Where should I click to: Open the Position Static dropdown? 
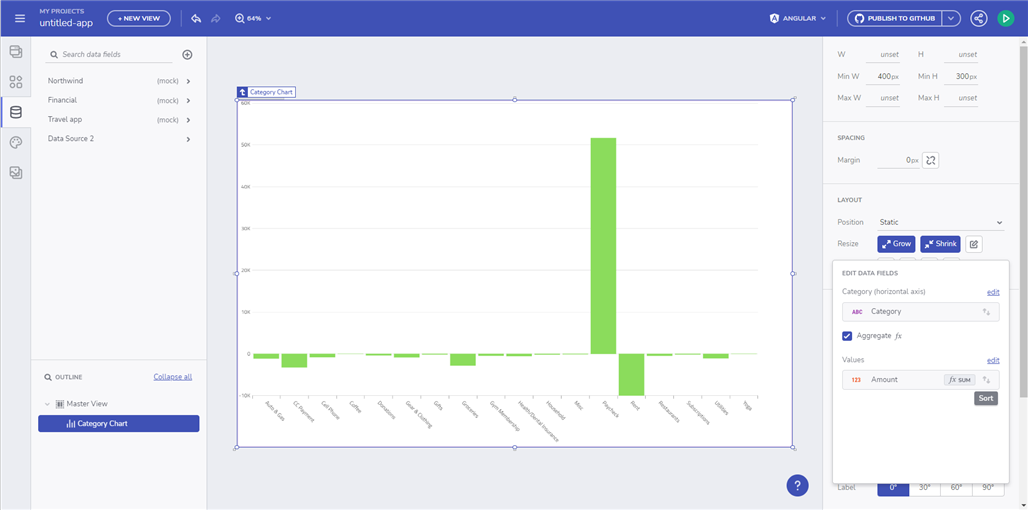coord(939,222)
